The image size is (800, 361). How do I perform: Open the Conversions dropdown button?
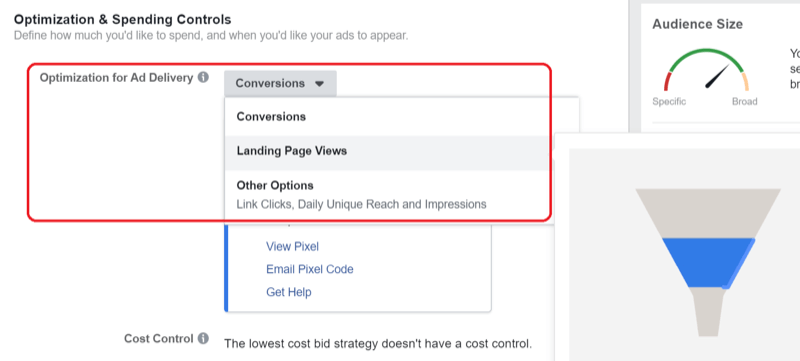pyautogui.click(x=280, y=83)
